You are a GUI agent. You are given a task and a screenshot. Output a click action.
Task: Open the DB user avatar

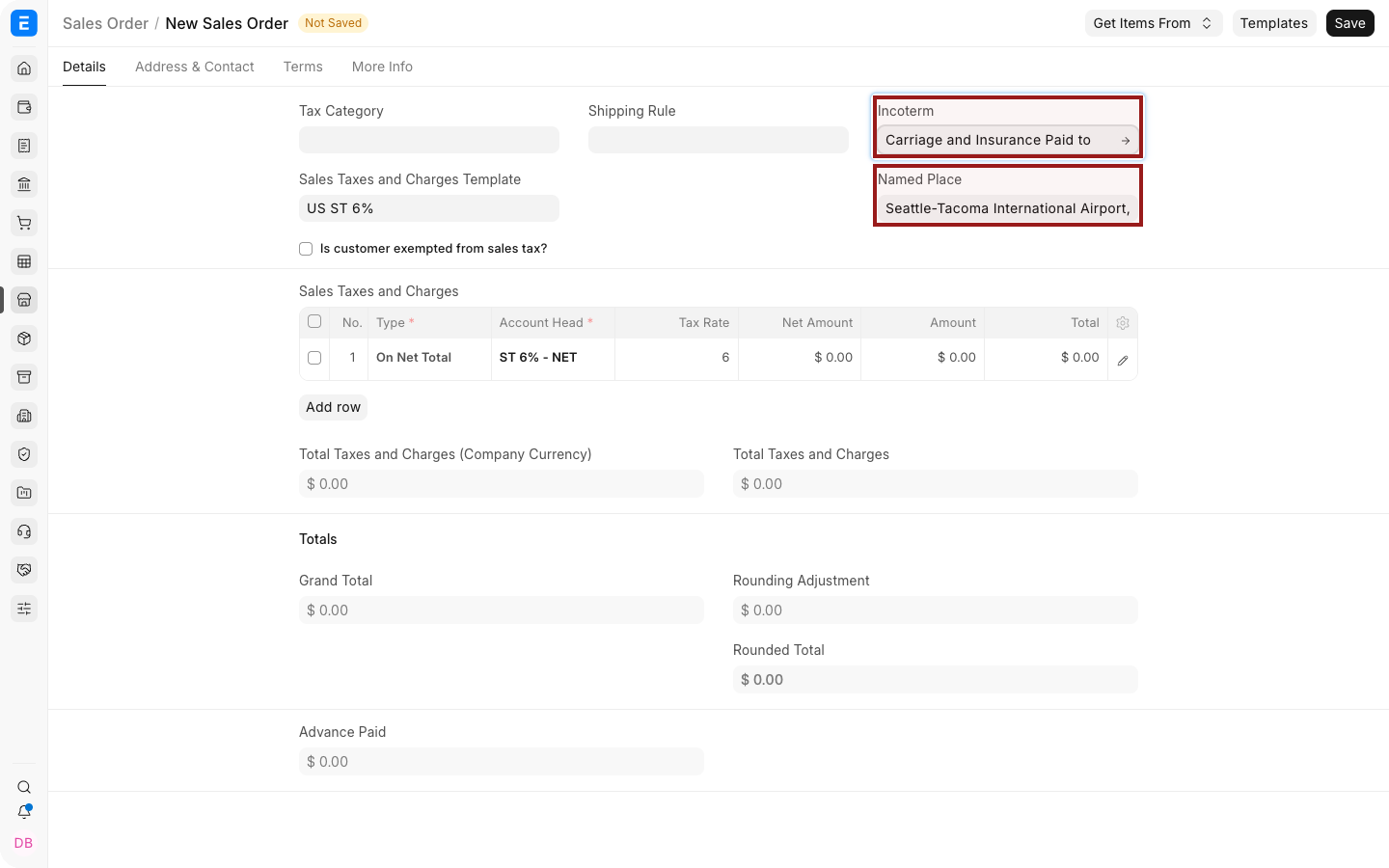coord(24,843)
